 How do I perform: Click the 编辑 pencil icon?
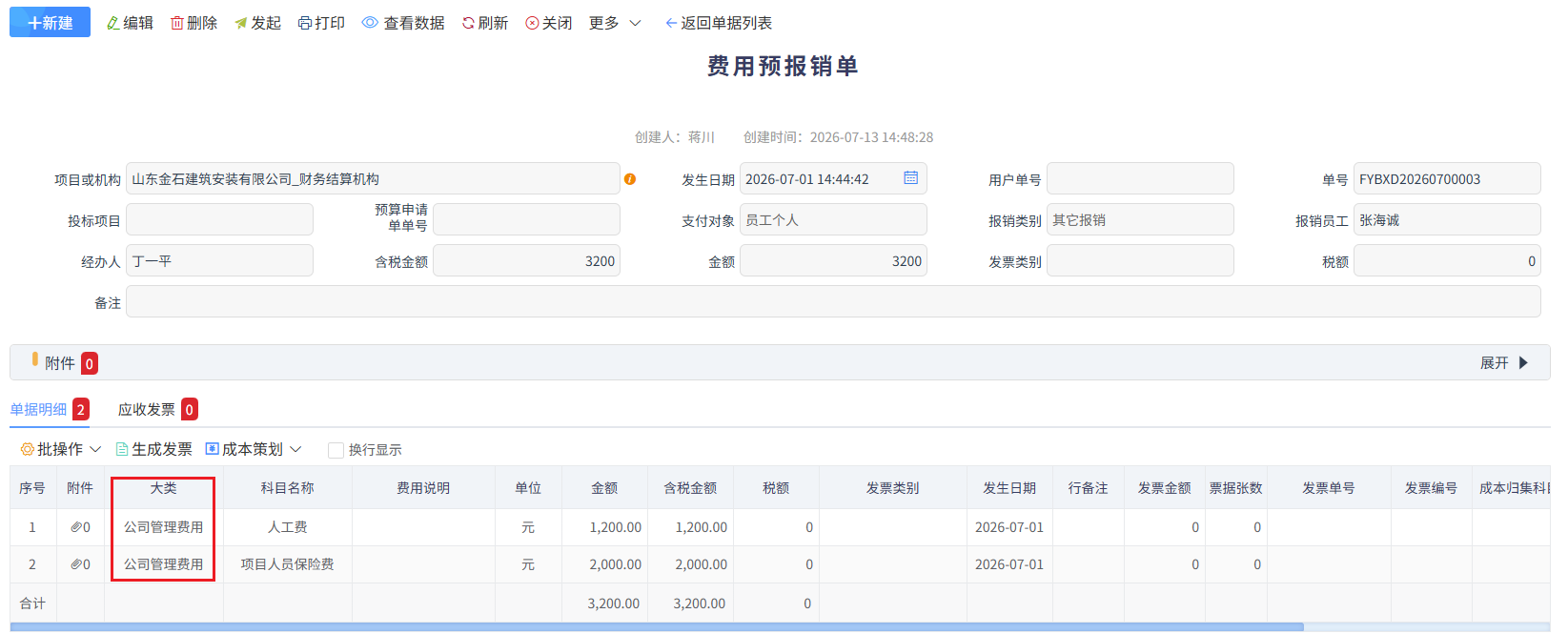tap(113, 23)
